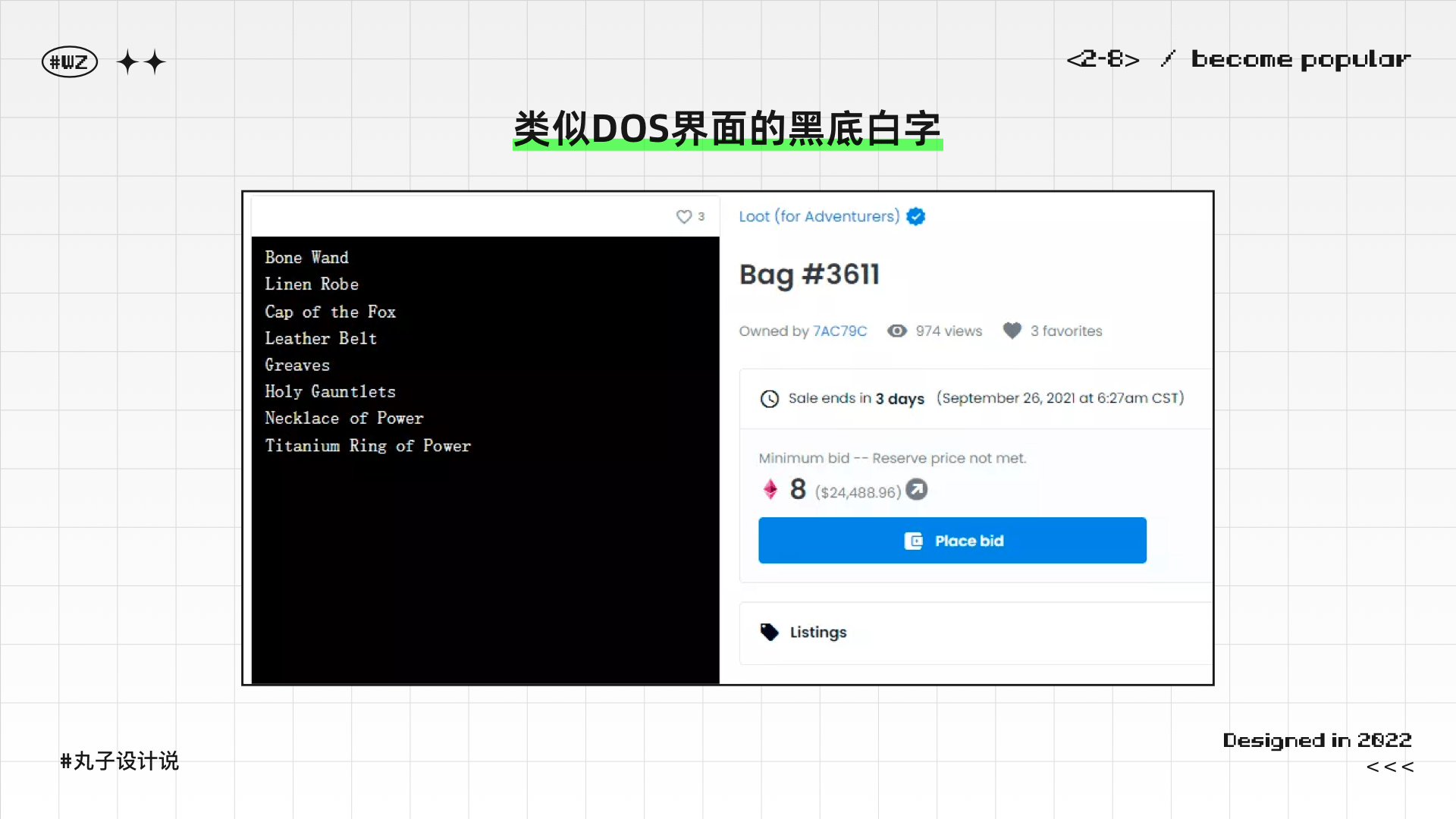Viewport: 1456px width, 819px height.
Task: Click the triple left arrows bottom right
Action: [x=1389, y=767]
